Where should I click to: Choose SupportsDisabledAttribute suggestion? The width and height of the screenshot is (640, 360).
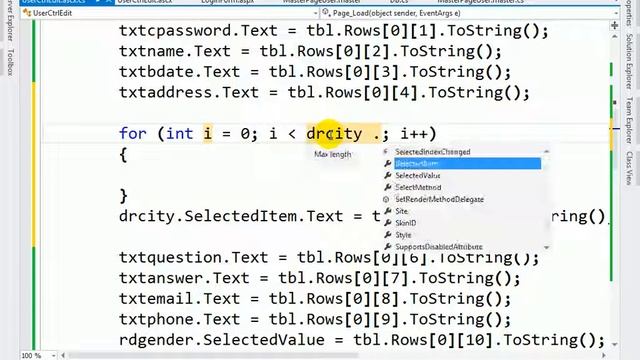coord(439,247)
